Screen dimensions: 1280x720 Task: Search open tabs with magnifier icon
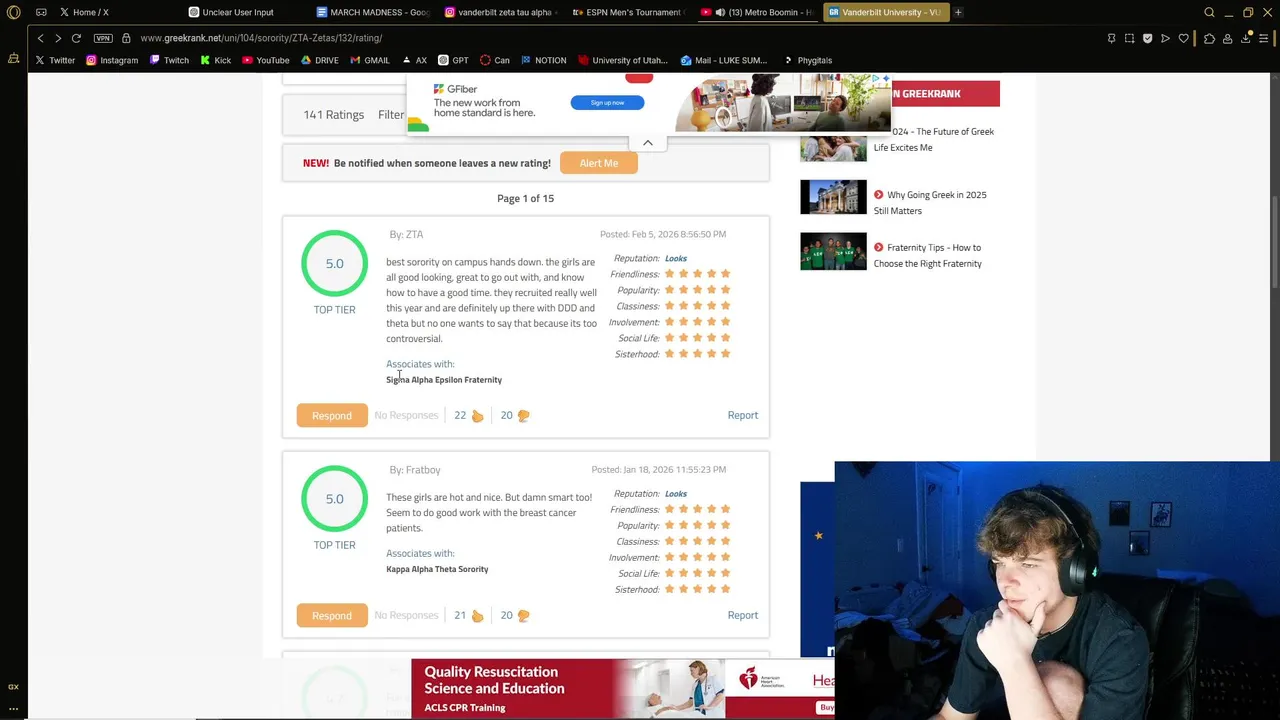click(x=1209, y=12)
